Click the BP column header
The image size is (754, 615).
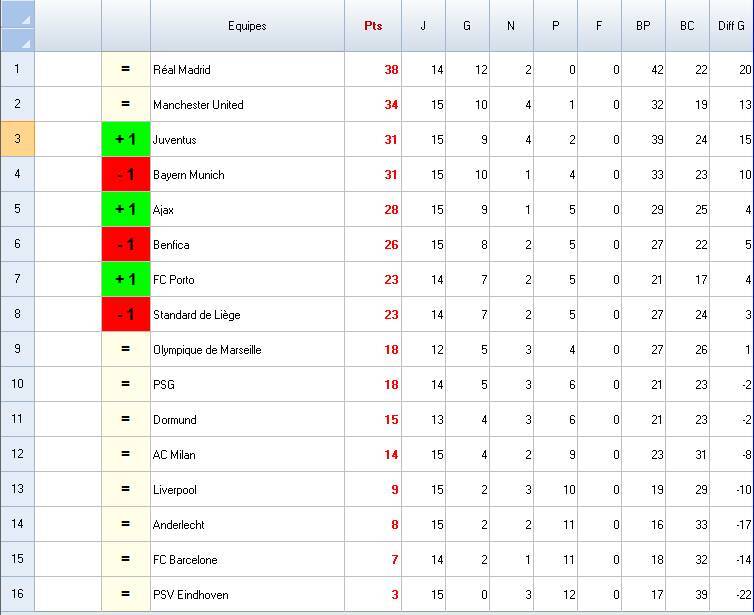643,26
